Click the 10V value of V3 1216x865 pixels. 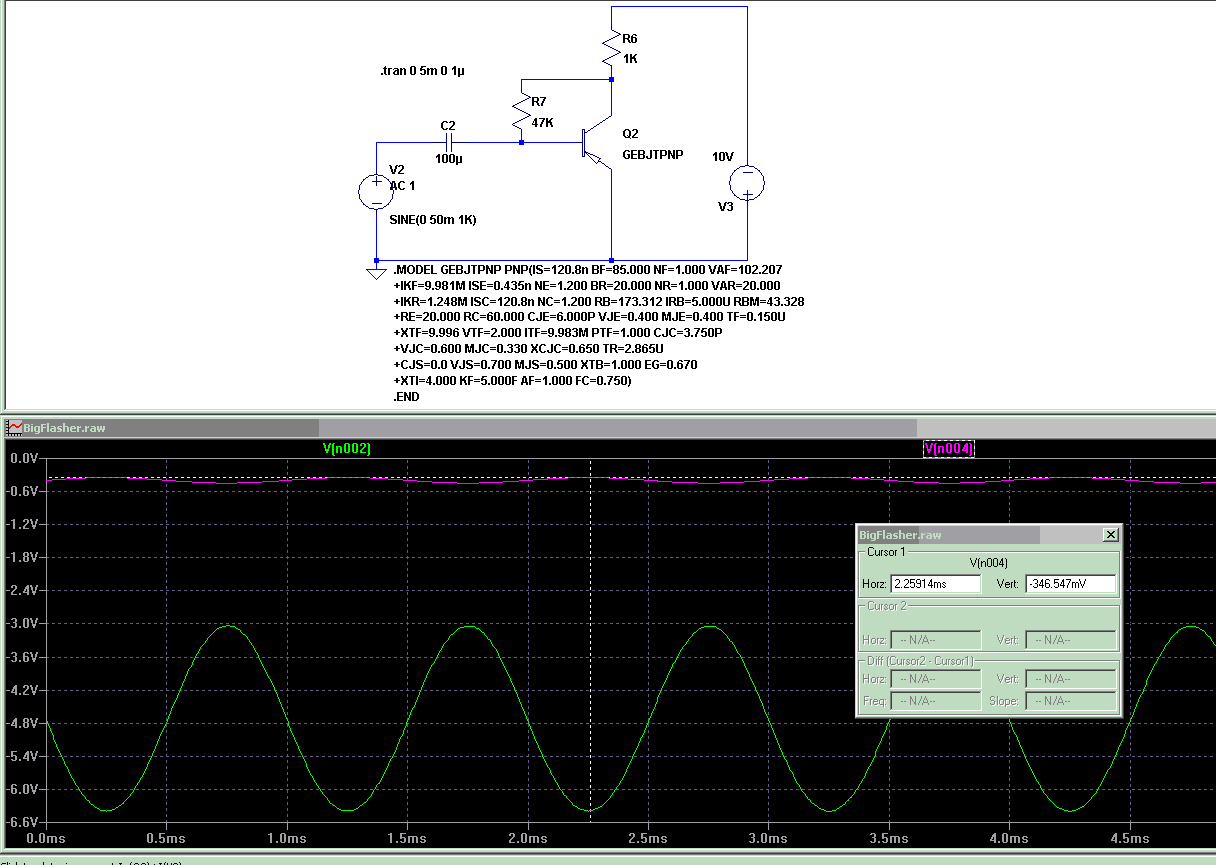coord(723,156)
